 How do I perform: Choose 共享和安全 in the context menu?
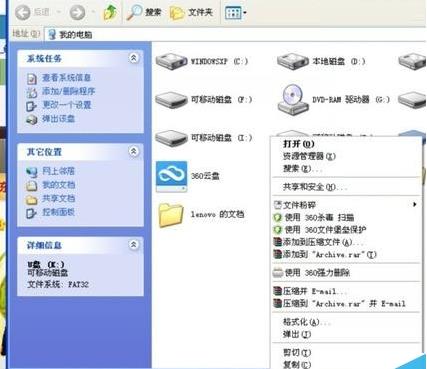click(x=346, y=187)
